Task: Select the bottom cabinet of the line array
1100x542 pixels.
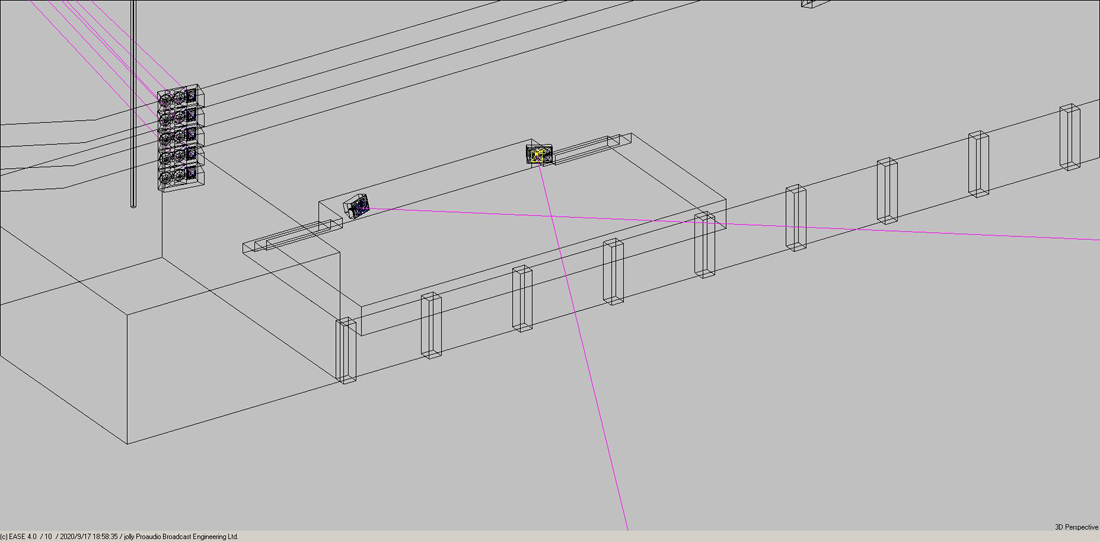Action: (178, 177)
